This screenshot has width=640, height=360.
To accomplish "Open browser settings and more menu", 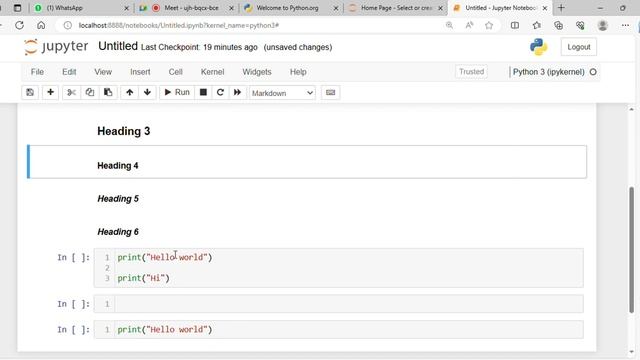I will [x=625, y=25].
